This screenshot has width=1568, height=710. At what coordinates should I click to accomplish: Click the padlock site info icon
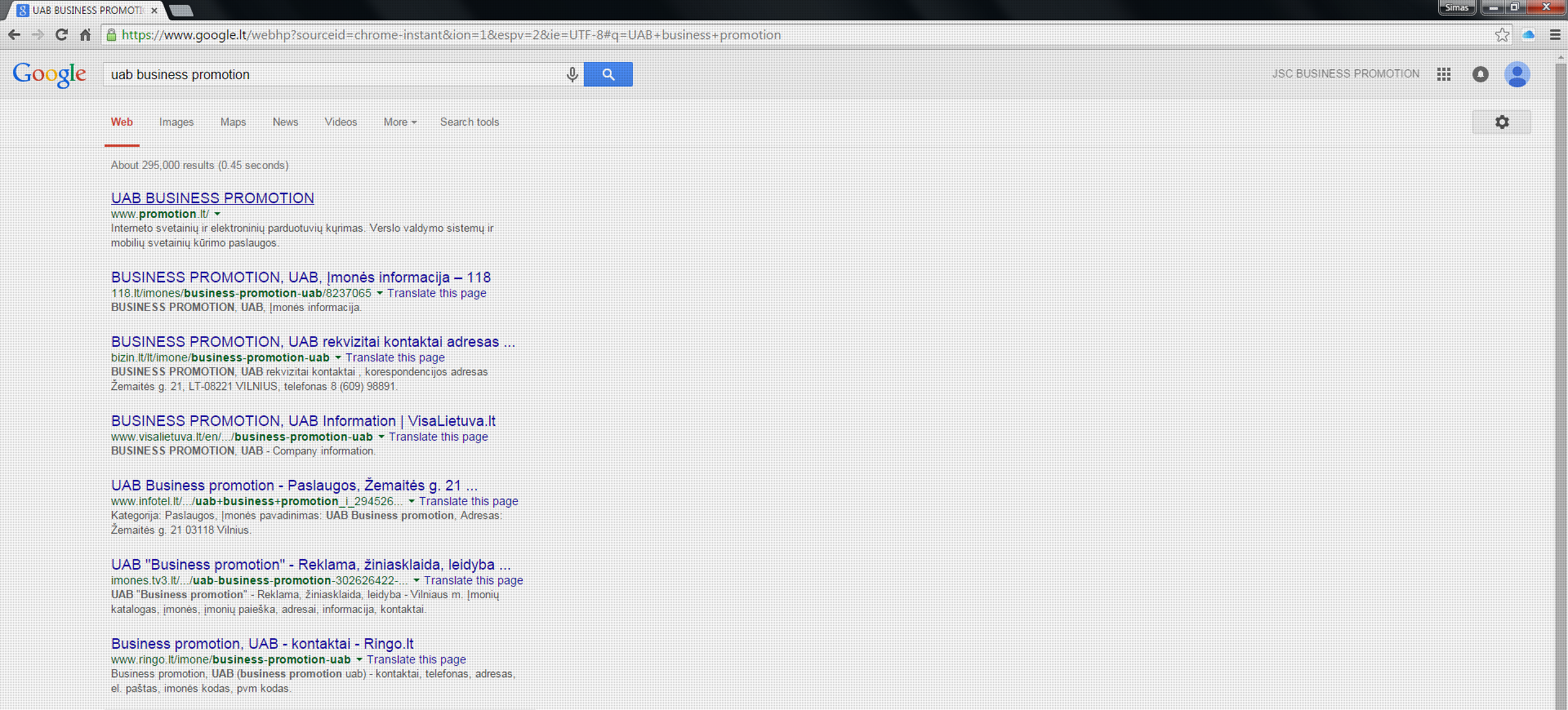point(112,34)
